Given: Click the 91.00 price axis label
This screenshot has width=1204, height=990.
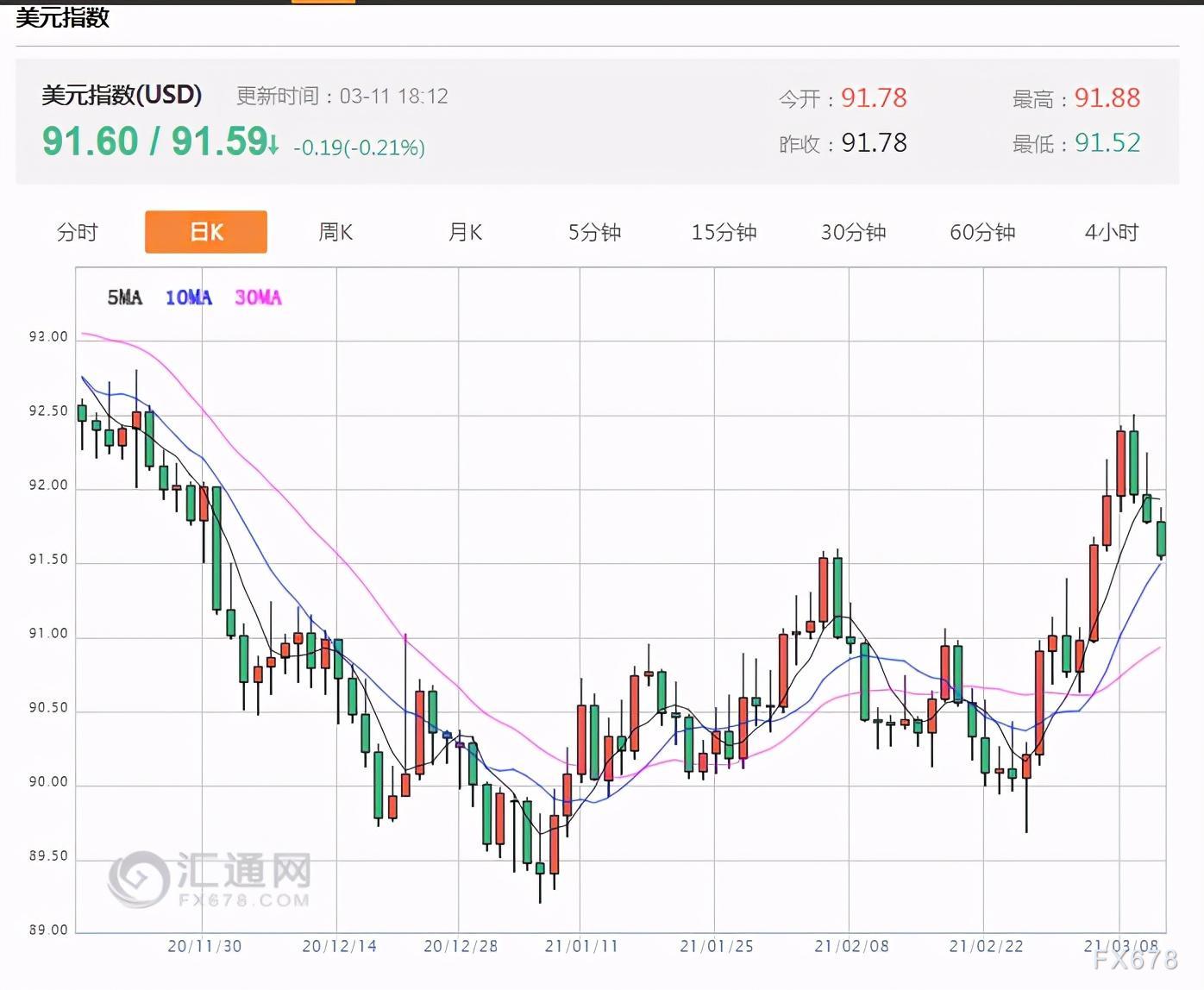Looking at the screenshot, I should (x=48, y=633).
